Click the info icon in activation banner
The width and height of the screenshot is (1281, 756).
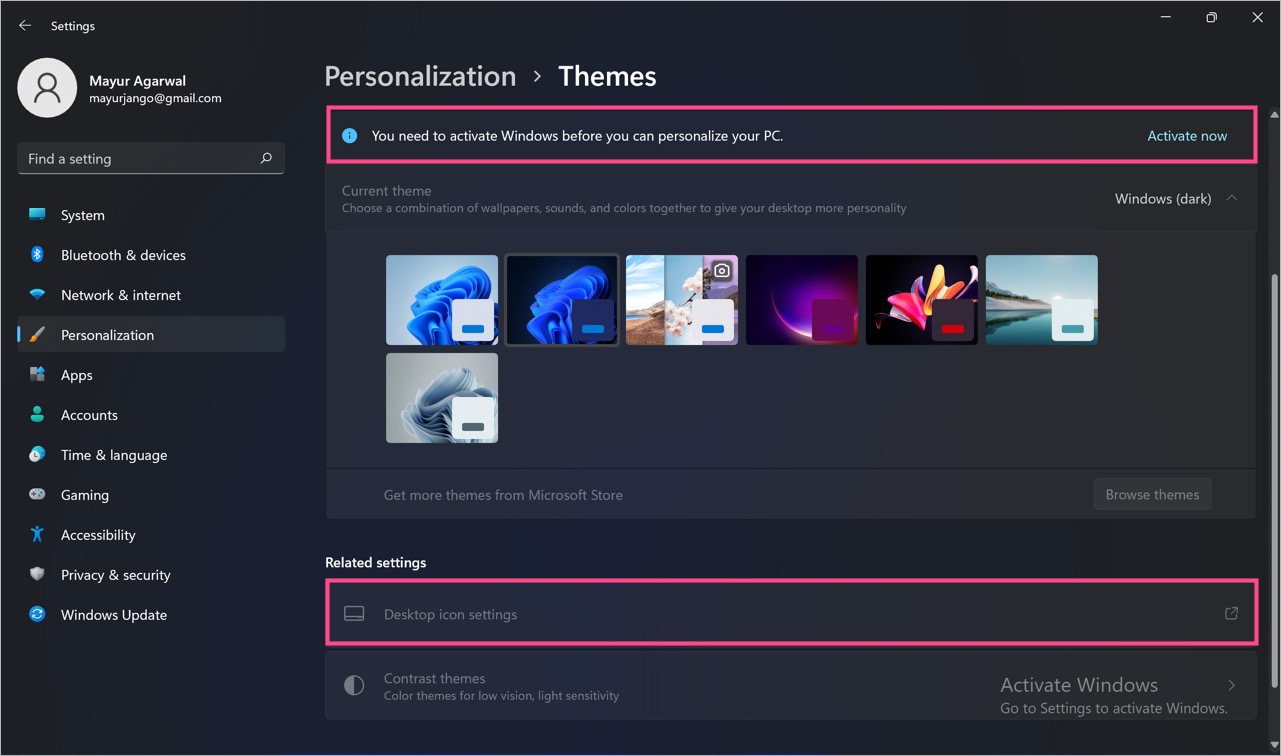tap(349, 135)
